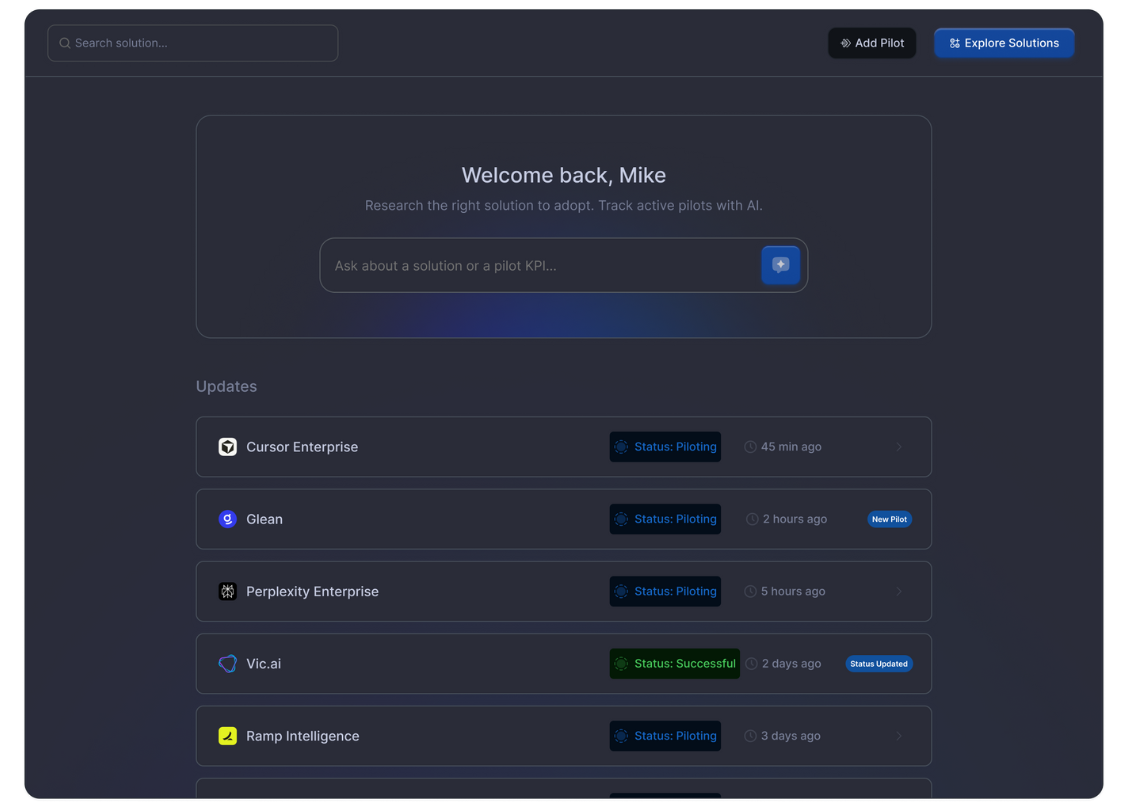Click the clock icon beside 45 min ago

(750, 447)
